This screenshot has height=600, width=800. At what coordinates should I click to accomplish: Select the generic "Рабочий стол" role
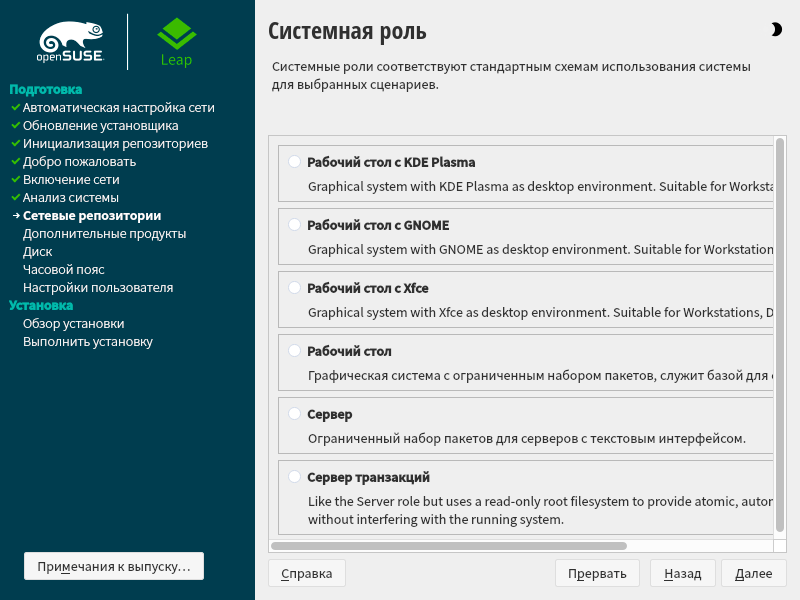click(294, 351)
